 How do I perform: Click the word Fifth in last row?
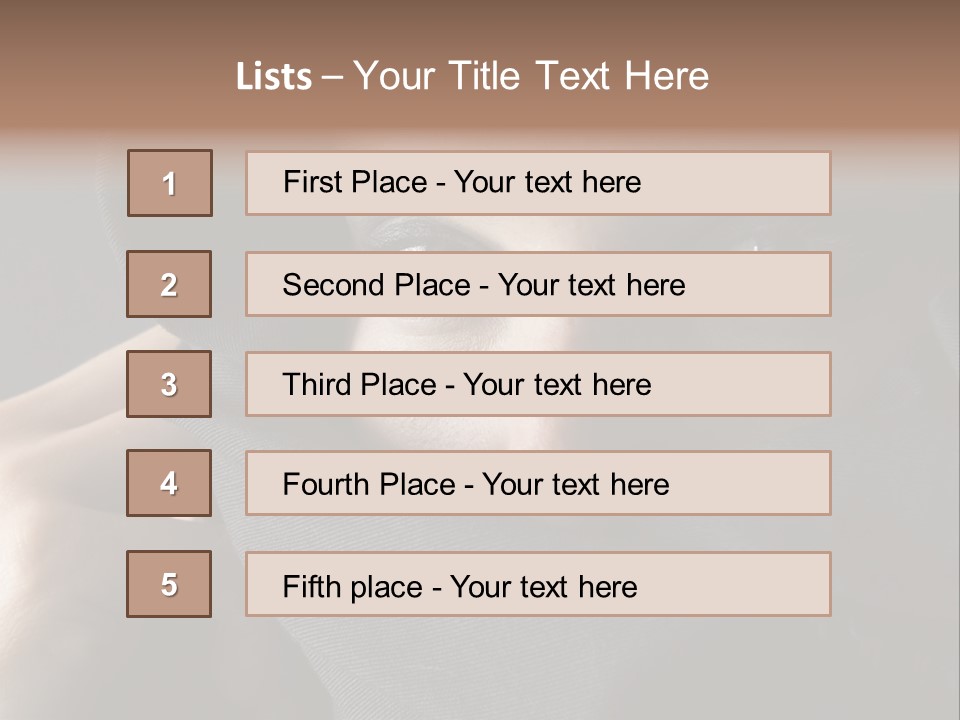point(312,586)
